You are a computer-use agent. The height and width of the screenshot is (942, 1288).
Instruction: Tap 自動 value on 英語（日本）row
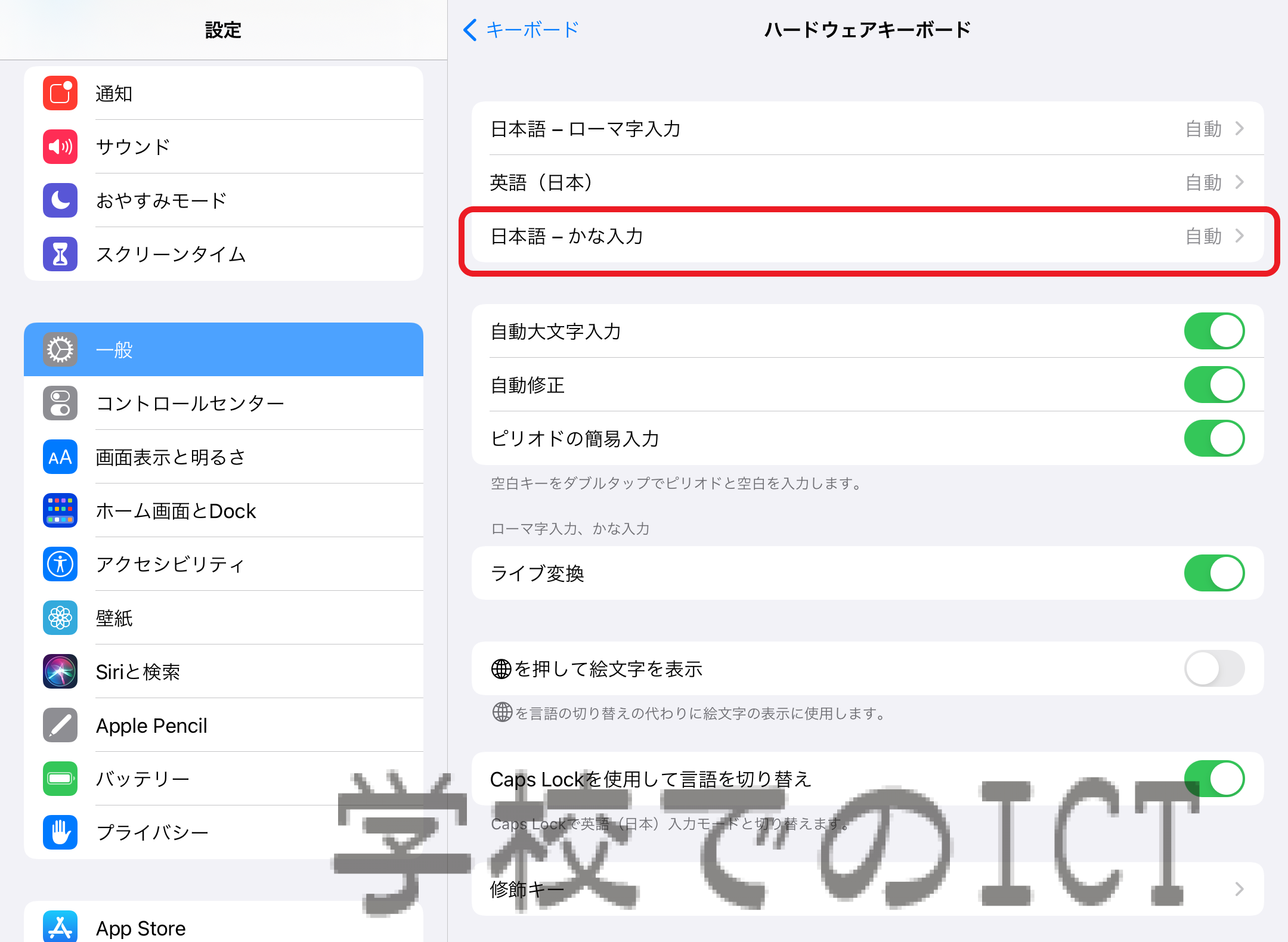pyautogui.click(x=1203, y=182)
